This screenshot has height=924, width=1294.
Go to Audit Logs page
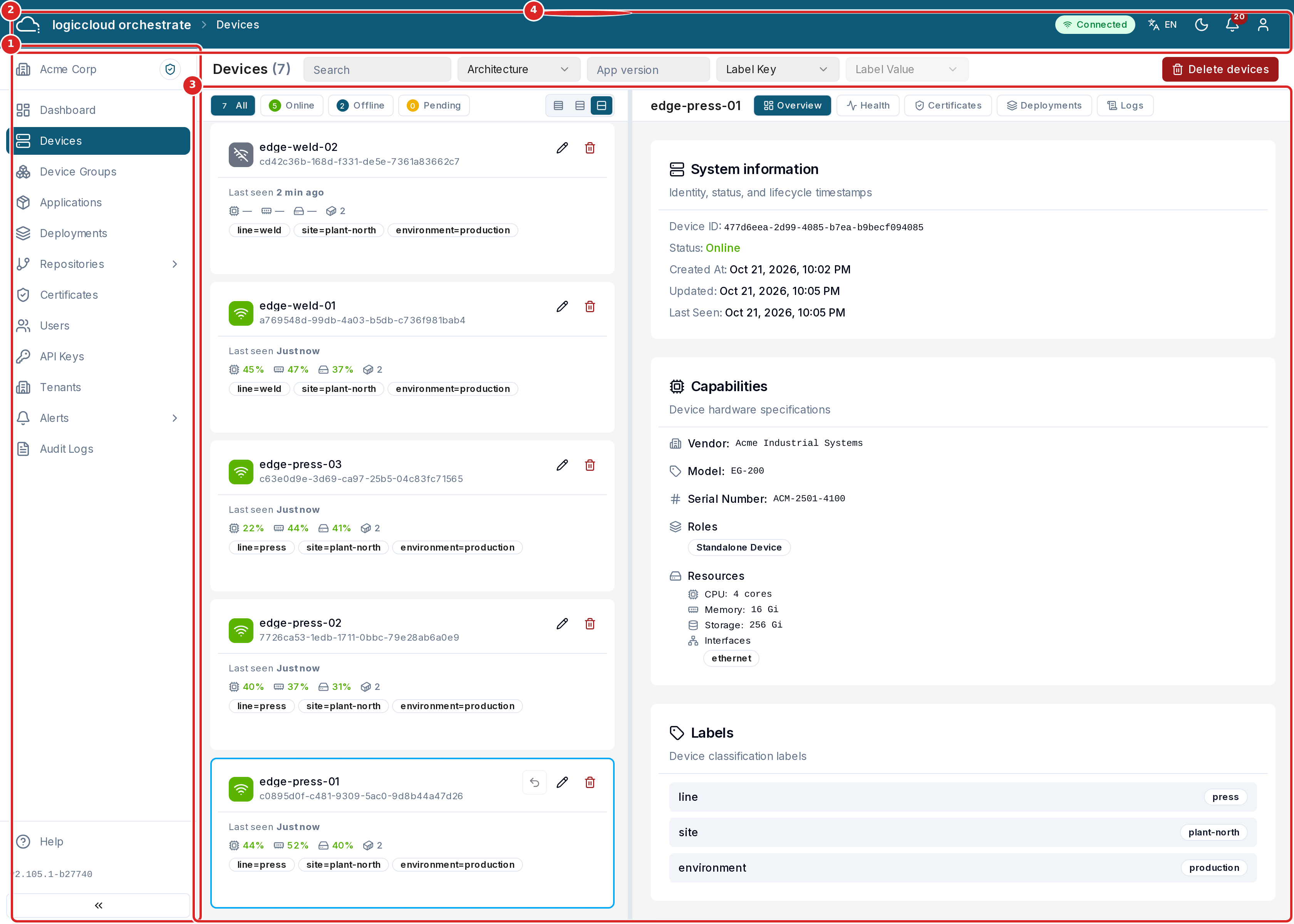[x=99, y=449]
